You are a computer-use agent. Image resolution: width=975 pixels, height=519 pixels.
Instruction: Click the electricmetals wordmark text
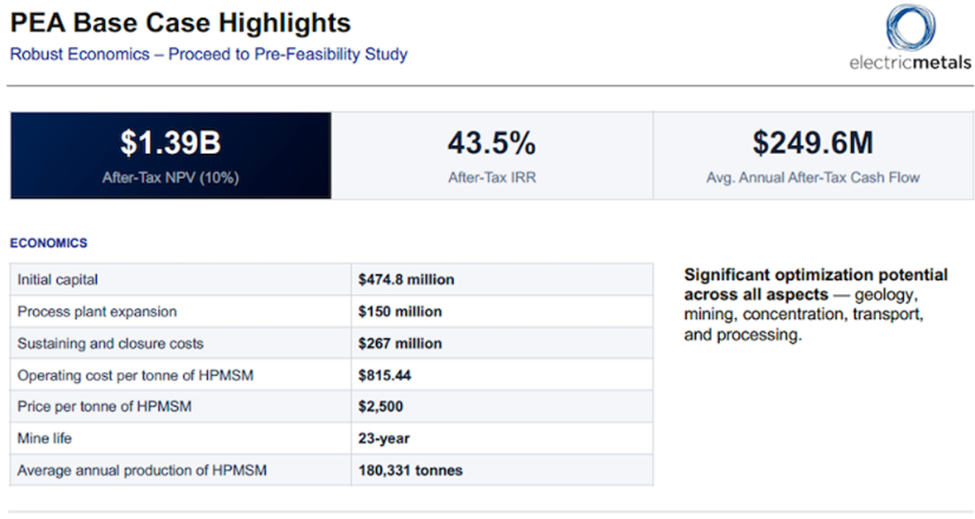click(909, 62)
